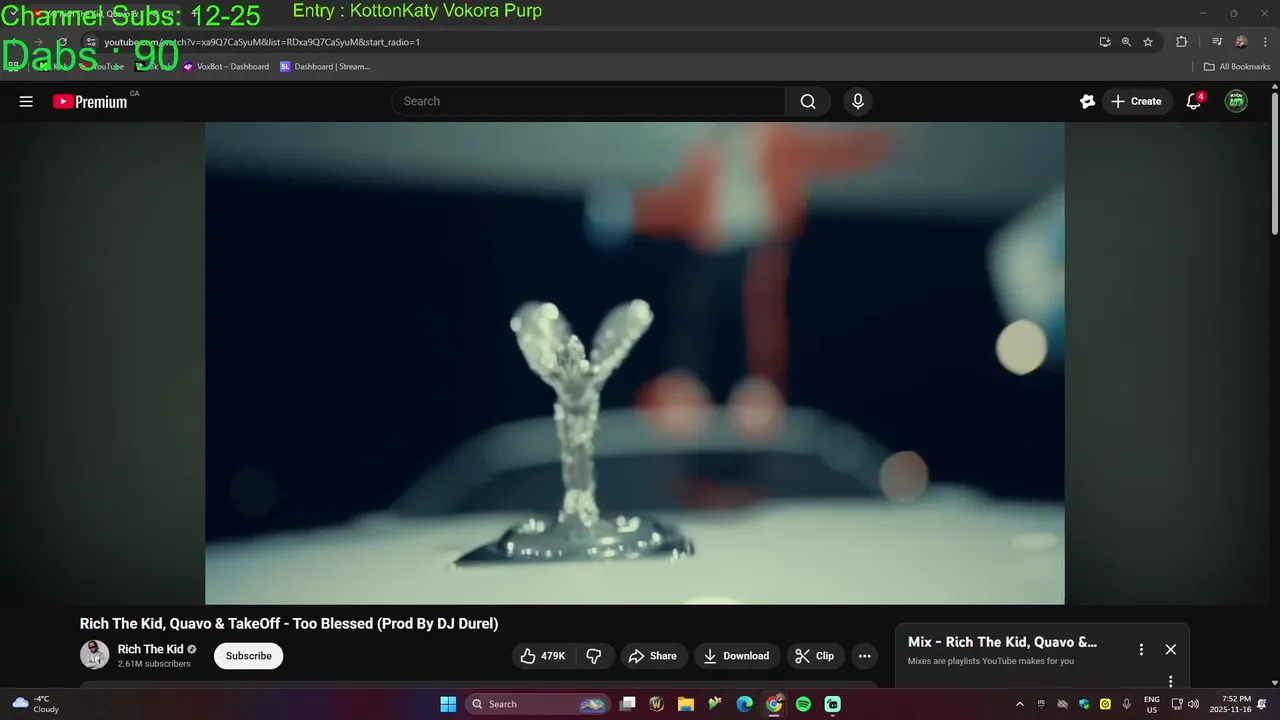Create a clip with the Clip button
The image size is (1280, 720).
pyautogui.click(x=814, y=656)
